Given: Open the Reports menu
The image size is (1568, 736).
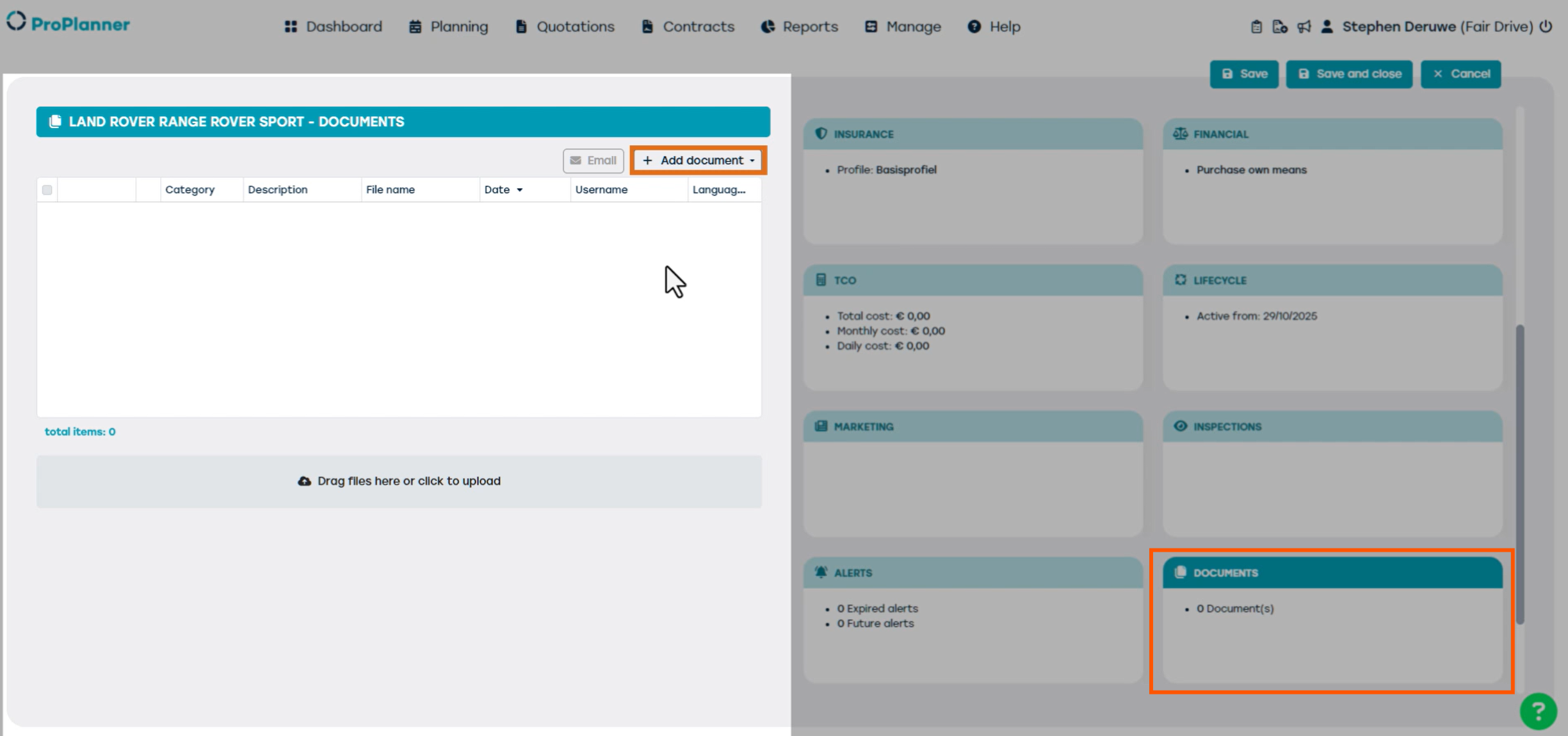Looking at the screenshot, I should (800, 26).
